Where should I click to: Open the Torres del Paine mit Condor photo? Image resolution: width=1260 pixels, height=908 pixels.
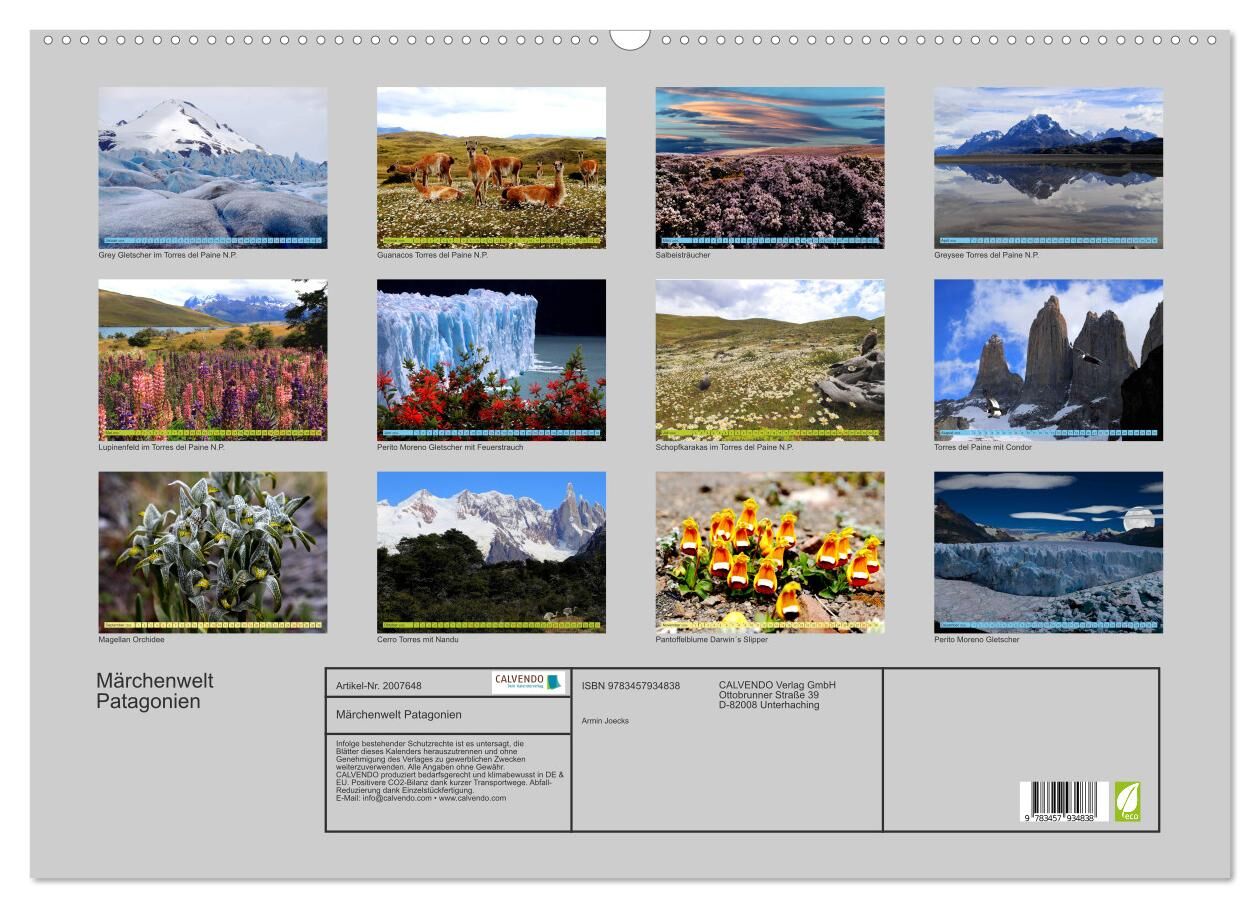tap(1048, 360)
